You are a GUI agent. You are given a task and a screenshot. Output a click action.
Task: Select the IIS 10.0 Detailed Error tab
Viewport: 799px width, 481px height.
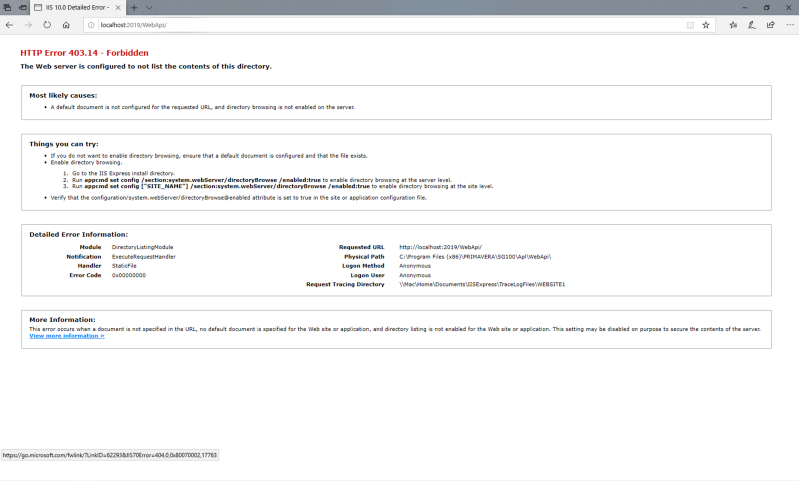75,7
